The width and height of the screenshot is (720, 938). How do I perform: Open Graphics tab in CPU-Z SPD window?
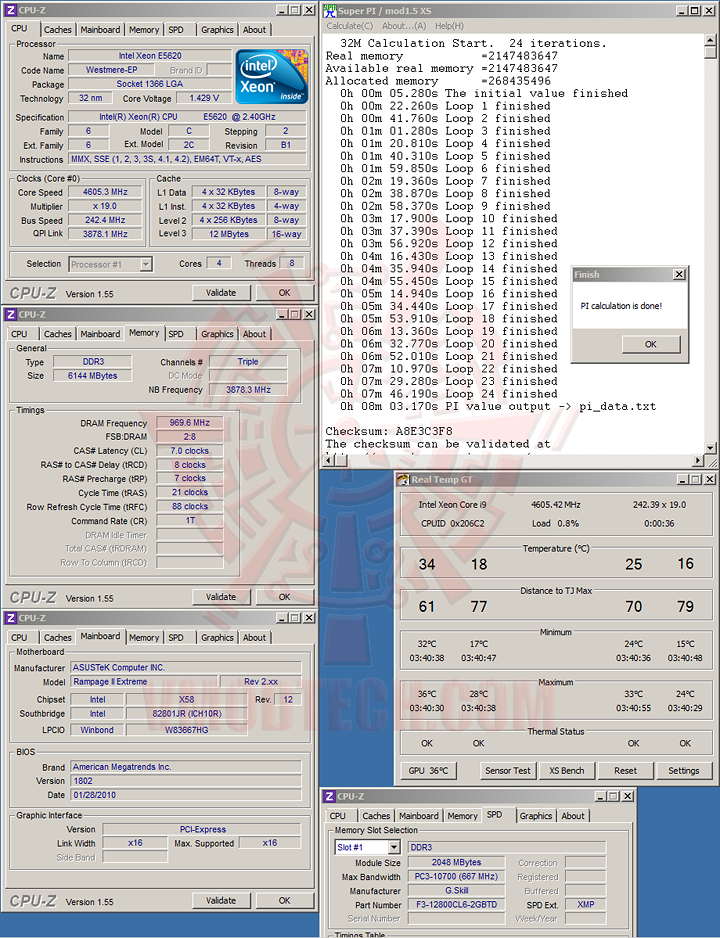pyautogui.click(x=535, y=815)
